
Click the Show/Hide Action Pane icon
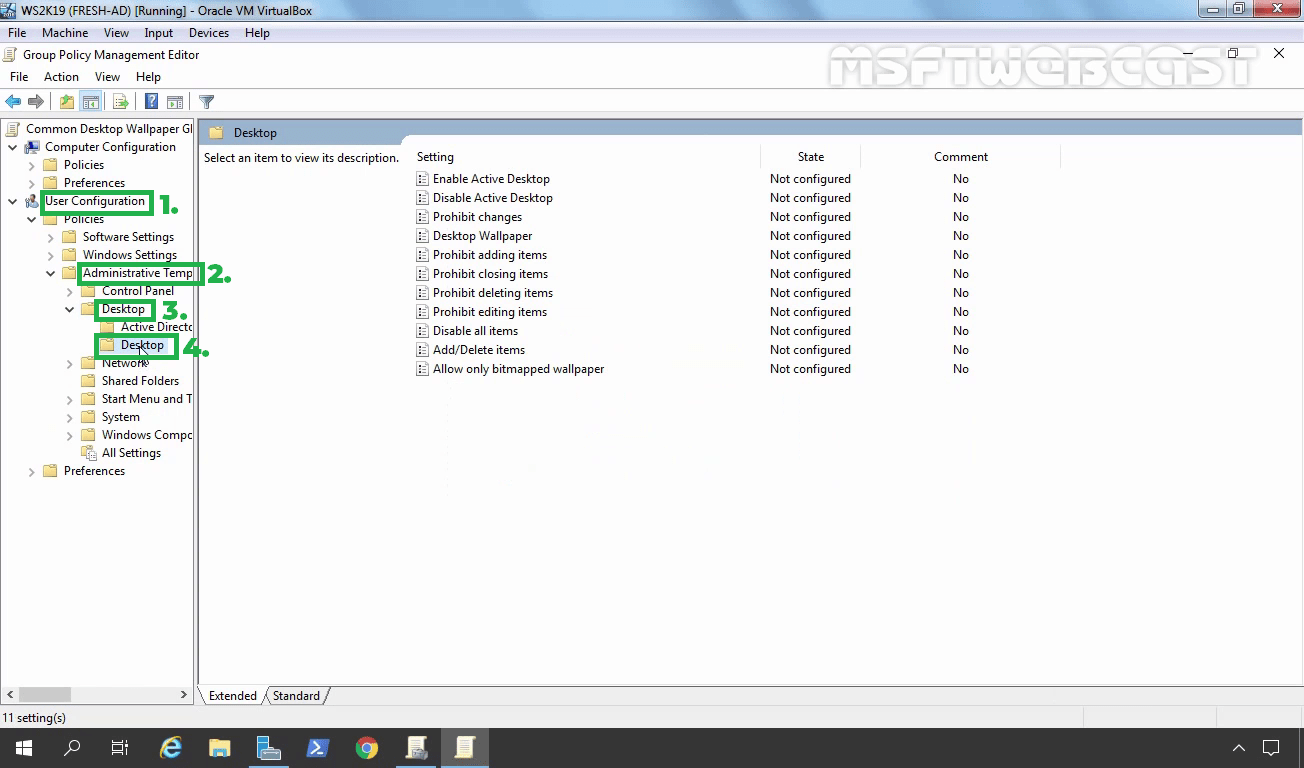coord(175,100)
